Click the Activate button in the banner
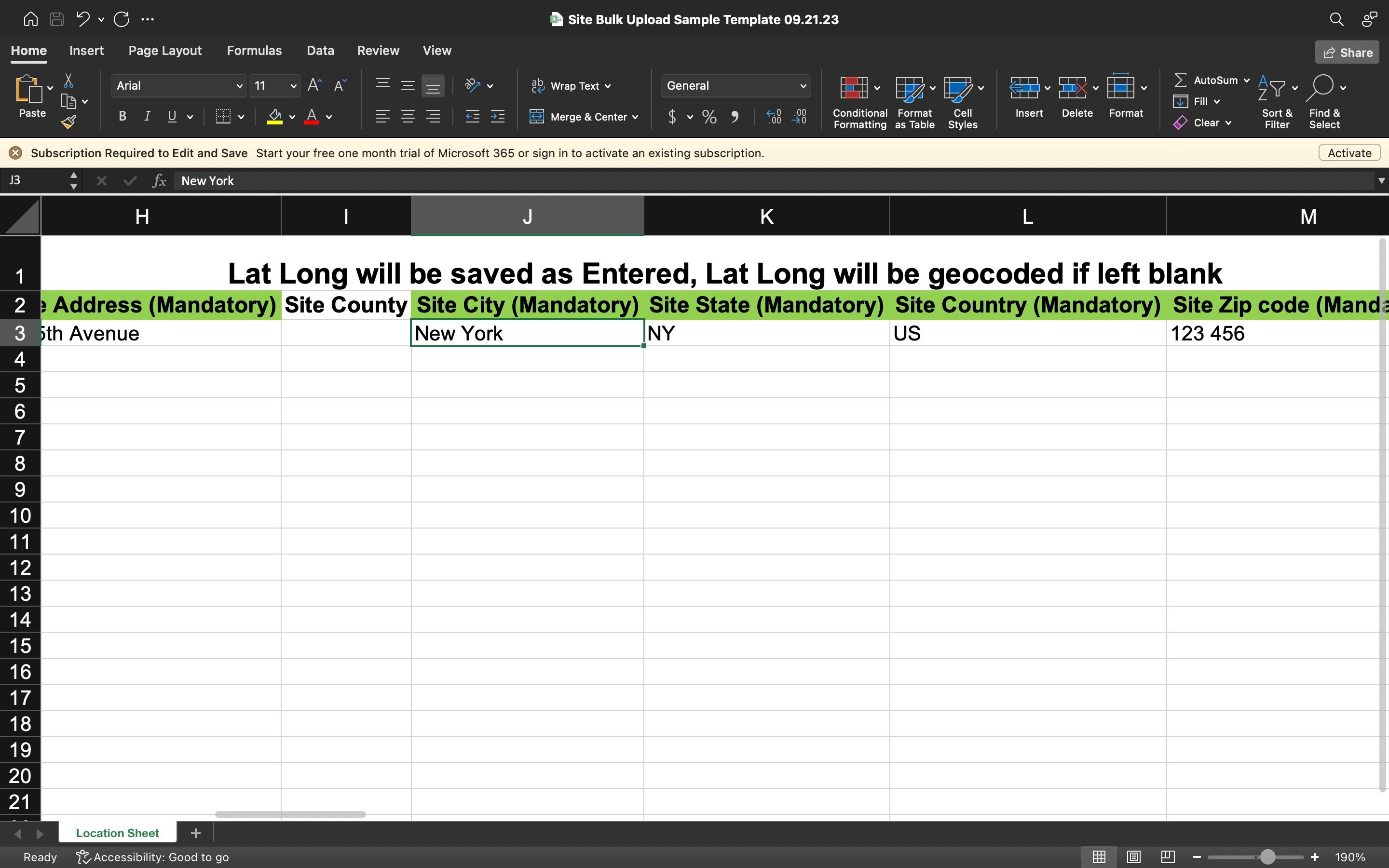This screenshot has height=868, width=1389. [x=1349, y=153]
